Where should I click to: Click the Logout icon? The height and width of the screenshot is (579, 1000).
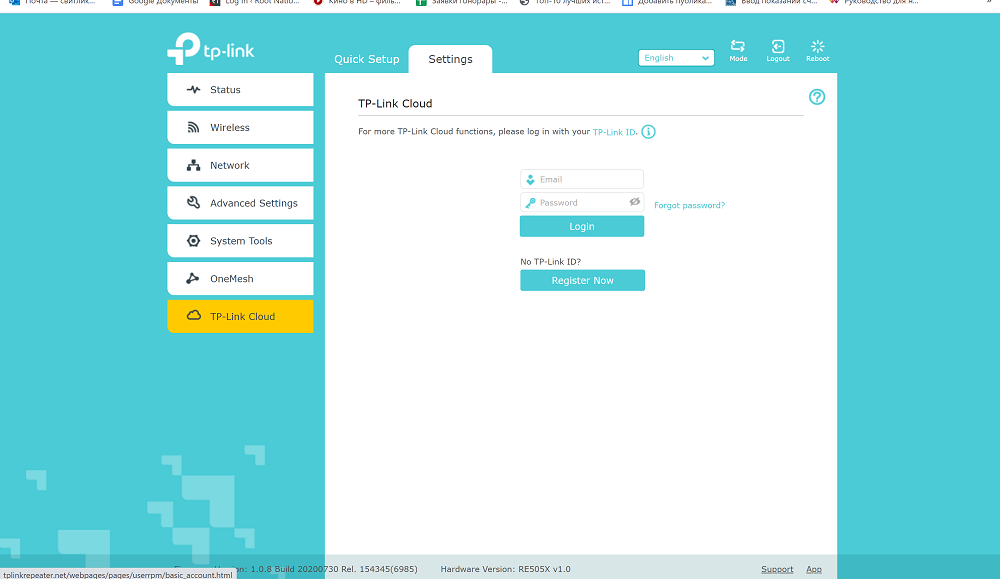pyautogui.click(x=778, y=46)
